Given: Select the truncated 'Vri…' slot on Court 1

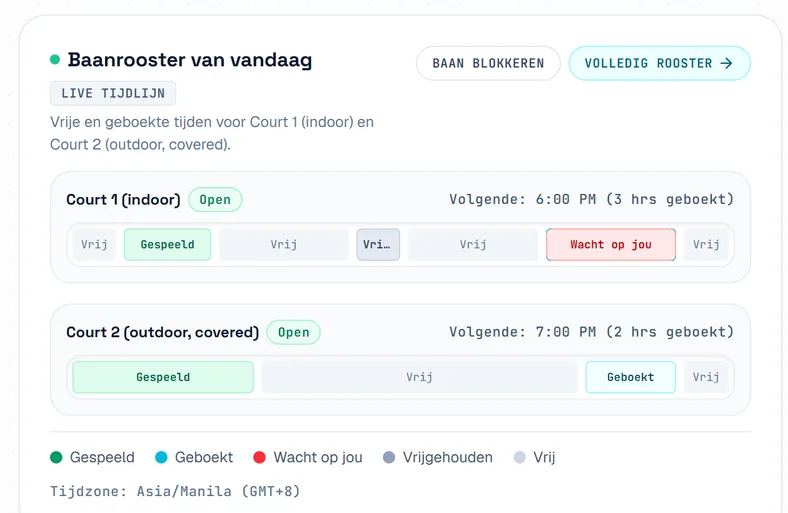Looking at the screenshot, I should (378, 245).
